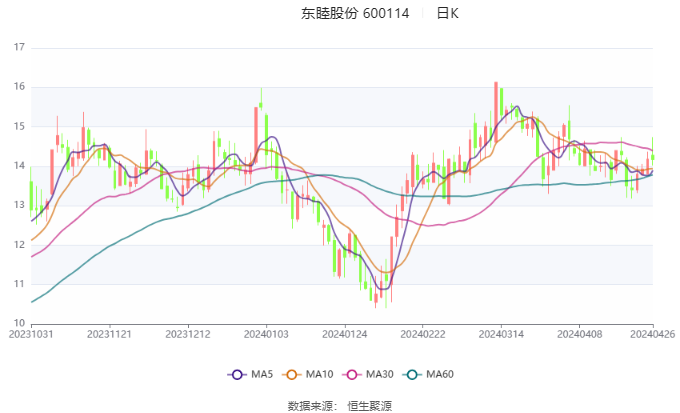Click the tall red candle just before 20240103
The image size is (680, 413).
pos(256,135)
